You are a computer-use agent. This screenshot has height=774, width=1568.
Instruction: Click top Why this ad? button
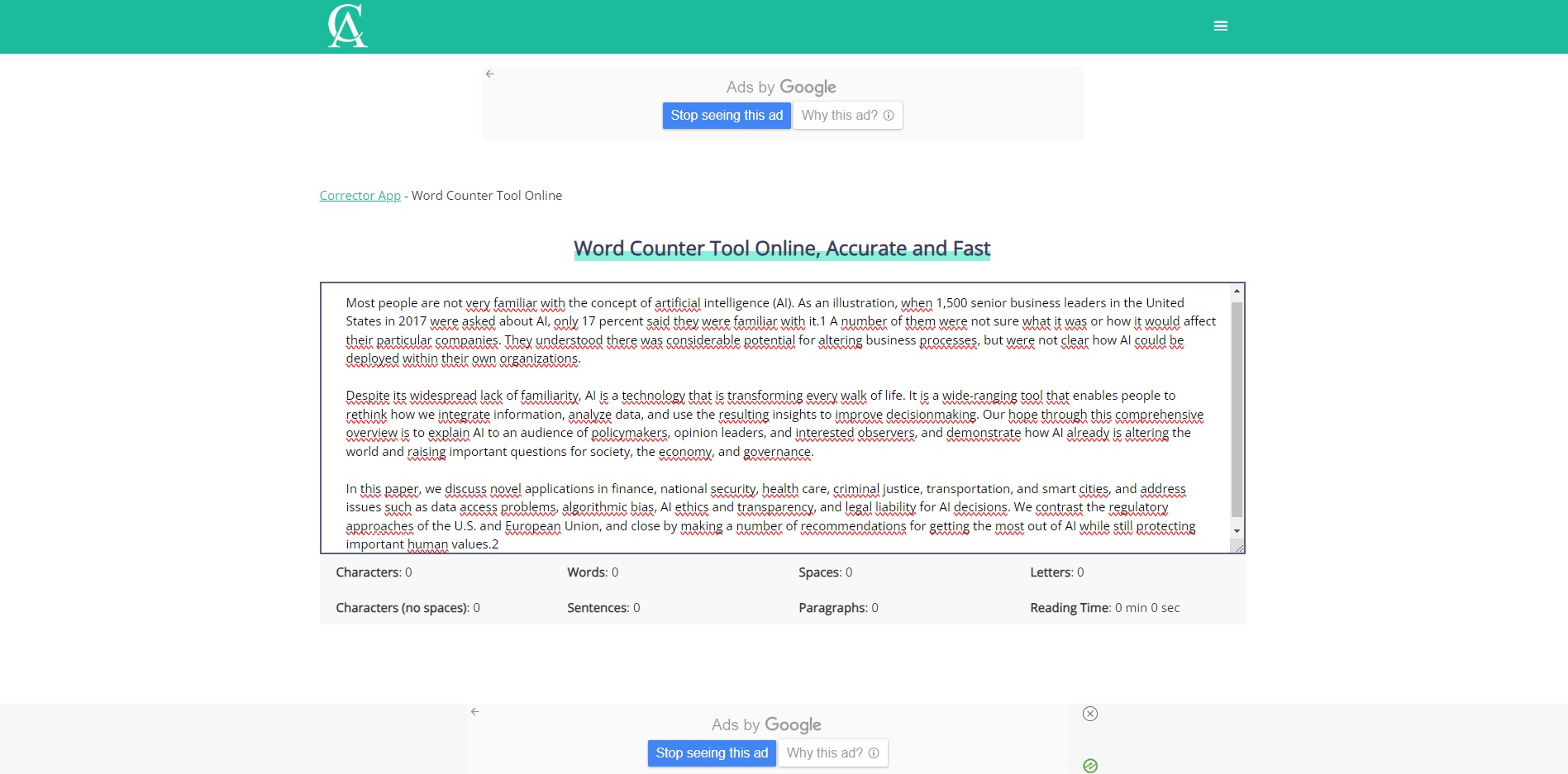tap(848, 116)
